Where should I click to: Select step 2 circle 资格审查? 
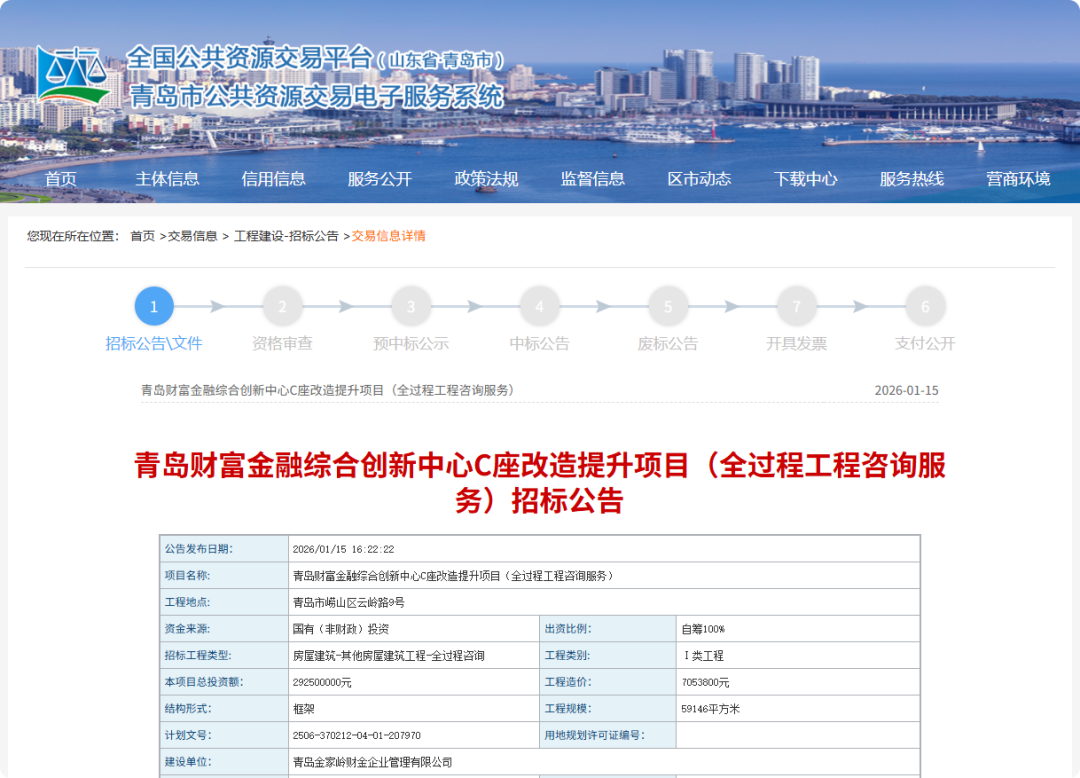coord(282,307)
